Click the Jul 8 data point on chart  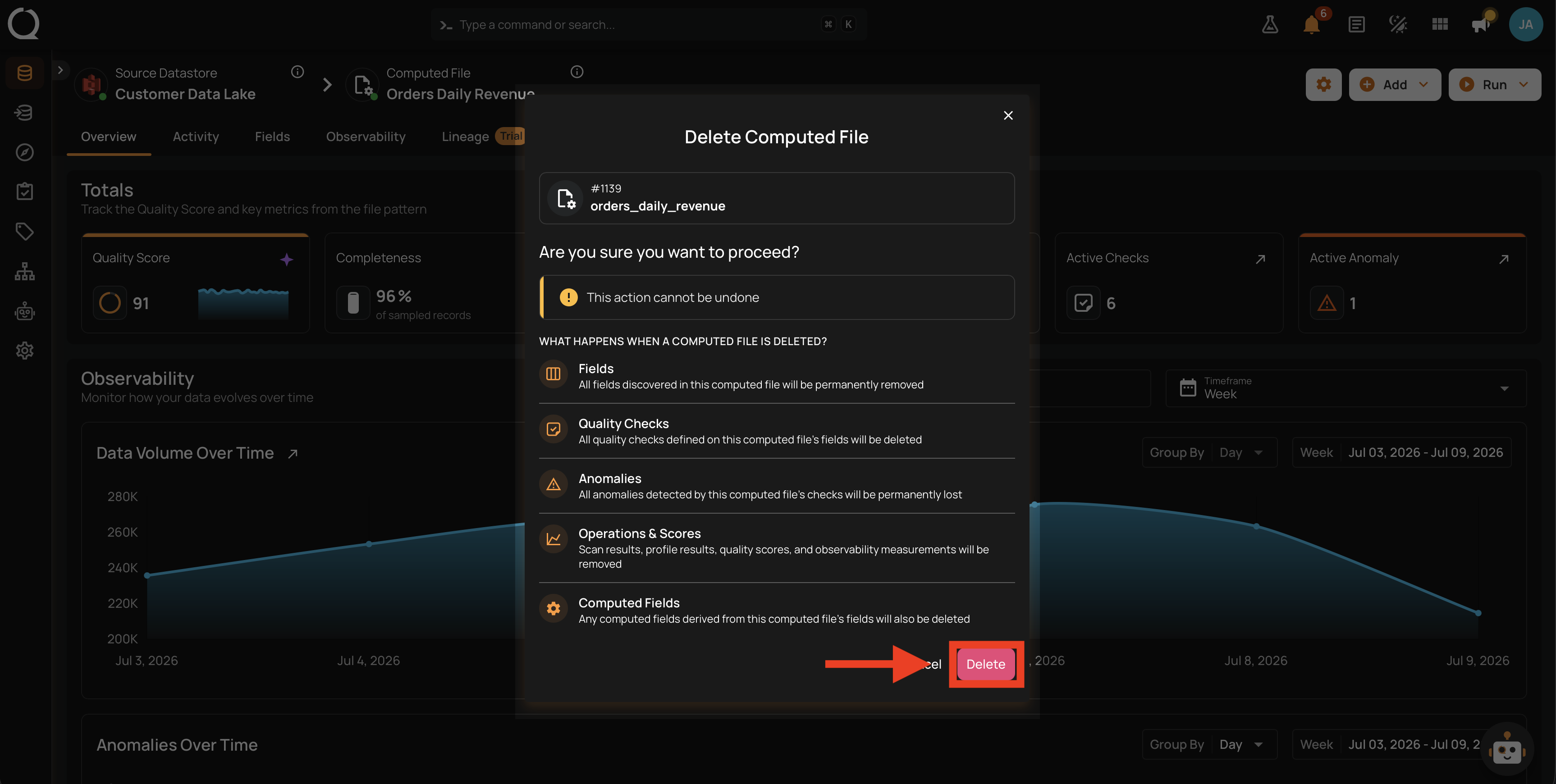coord(1256,526)
